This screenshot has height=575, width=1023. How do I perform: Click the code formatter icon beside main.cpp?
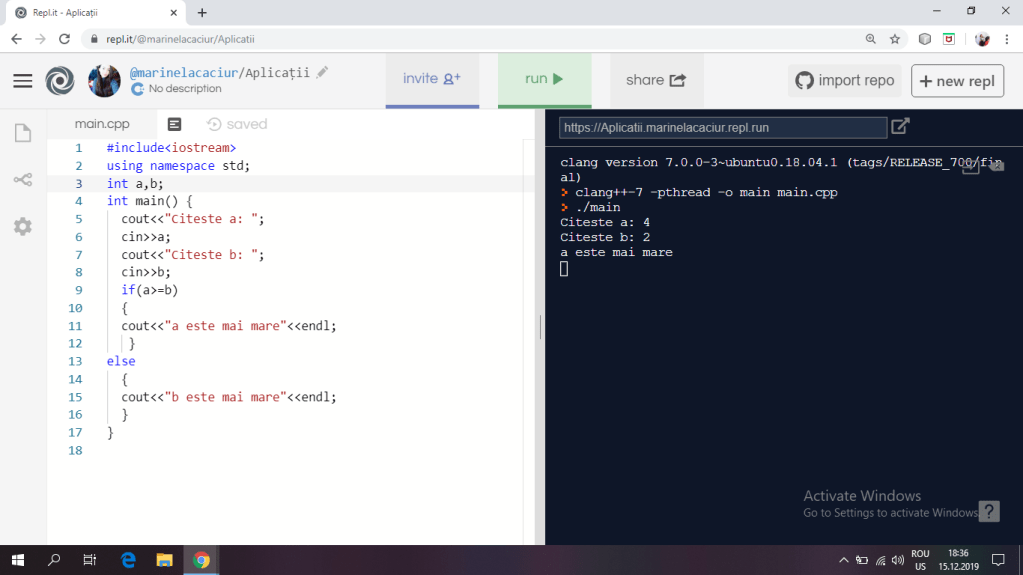174,124
